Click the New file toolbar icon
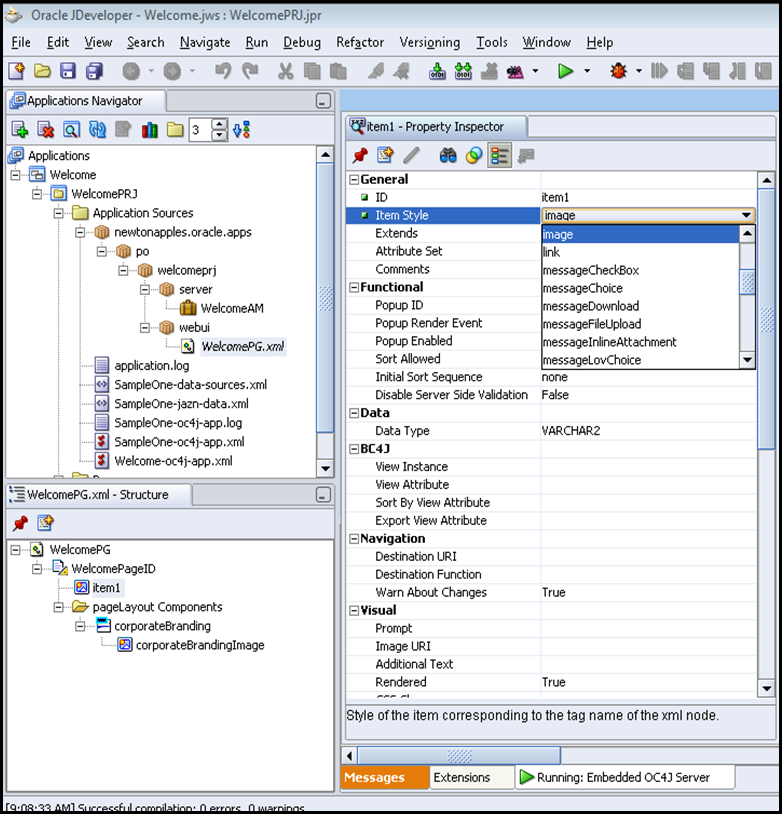The image size is (782, 814). click(17, 71)
